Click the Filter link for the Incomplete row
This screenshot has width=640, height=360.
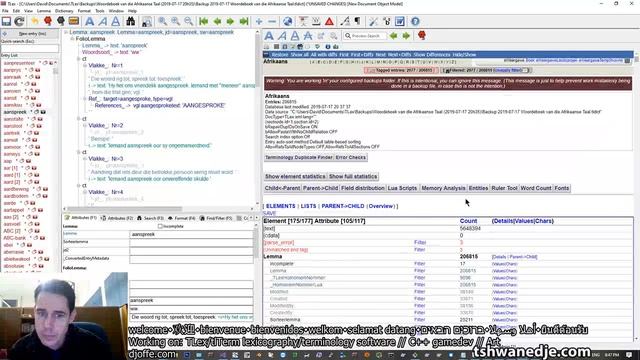[x=420, y=264]
